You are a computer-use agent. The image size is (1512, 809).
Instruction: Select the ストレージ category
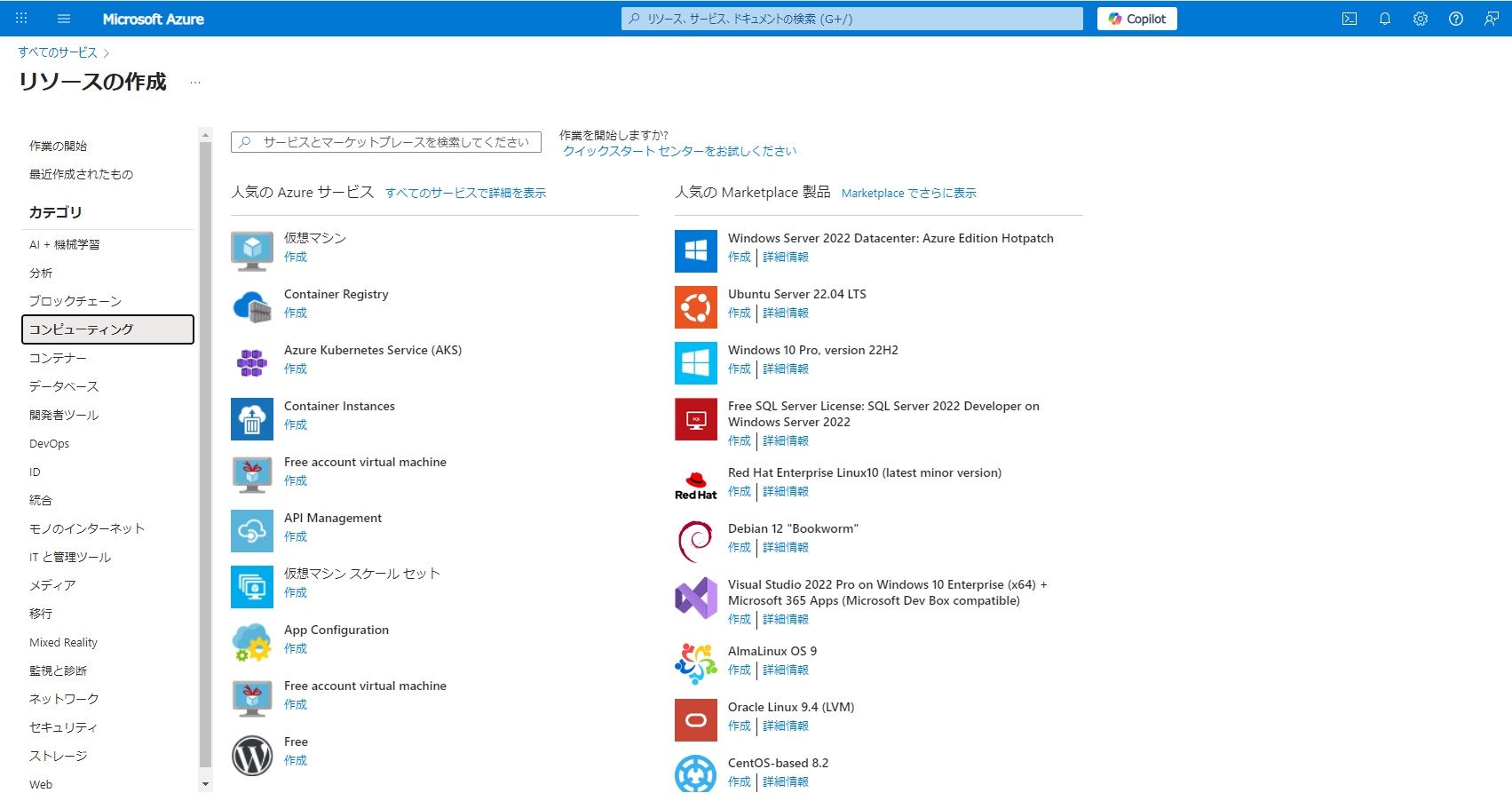pos(107,756)
